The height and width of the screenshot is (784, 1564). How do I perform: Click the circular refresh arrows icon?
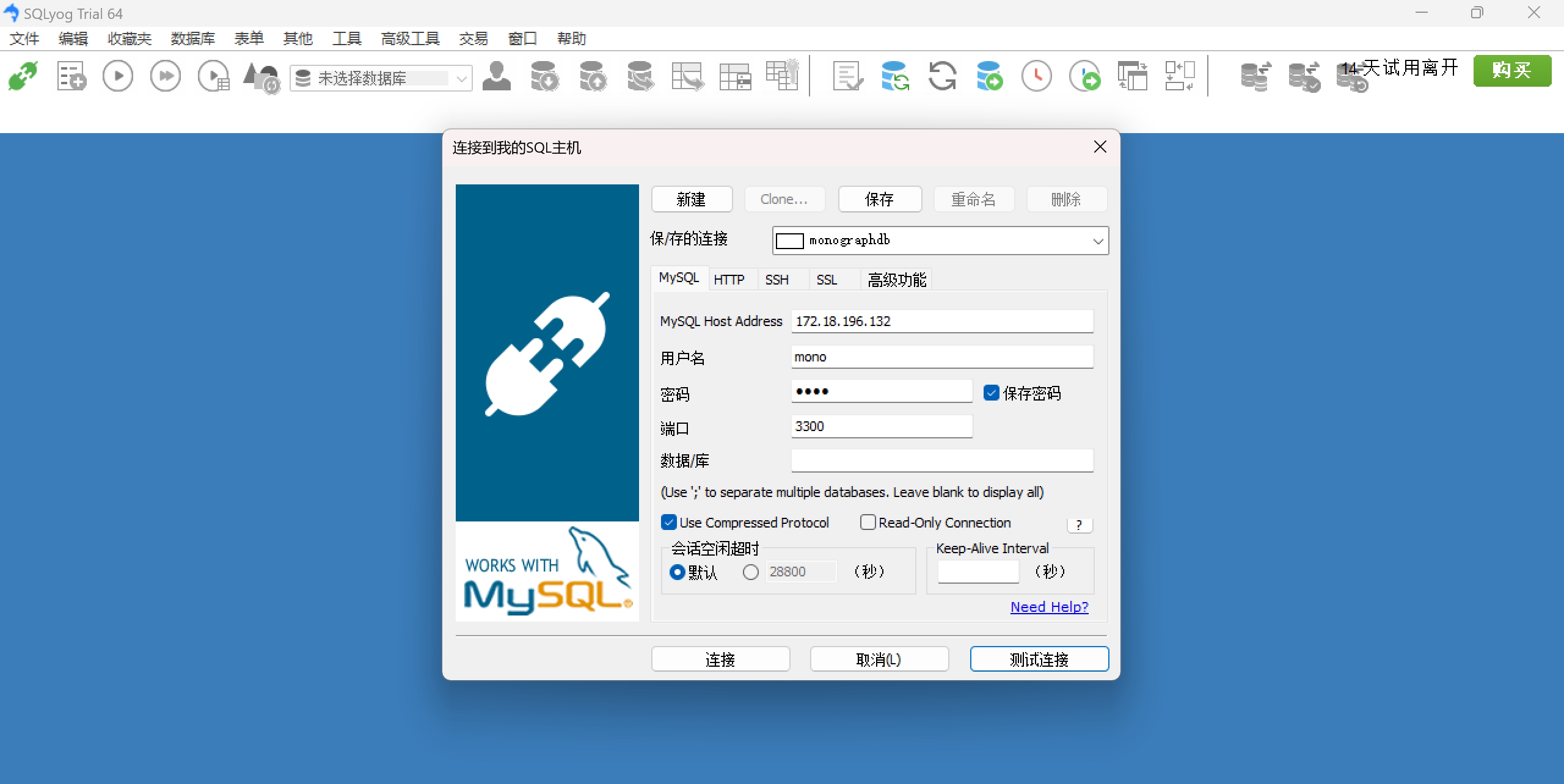(942, 77)
